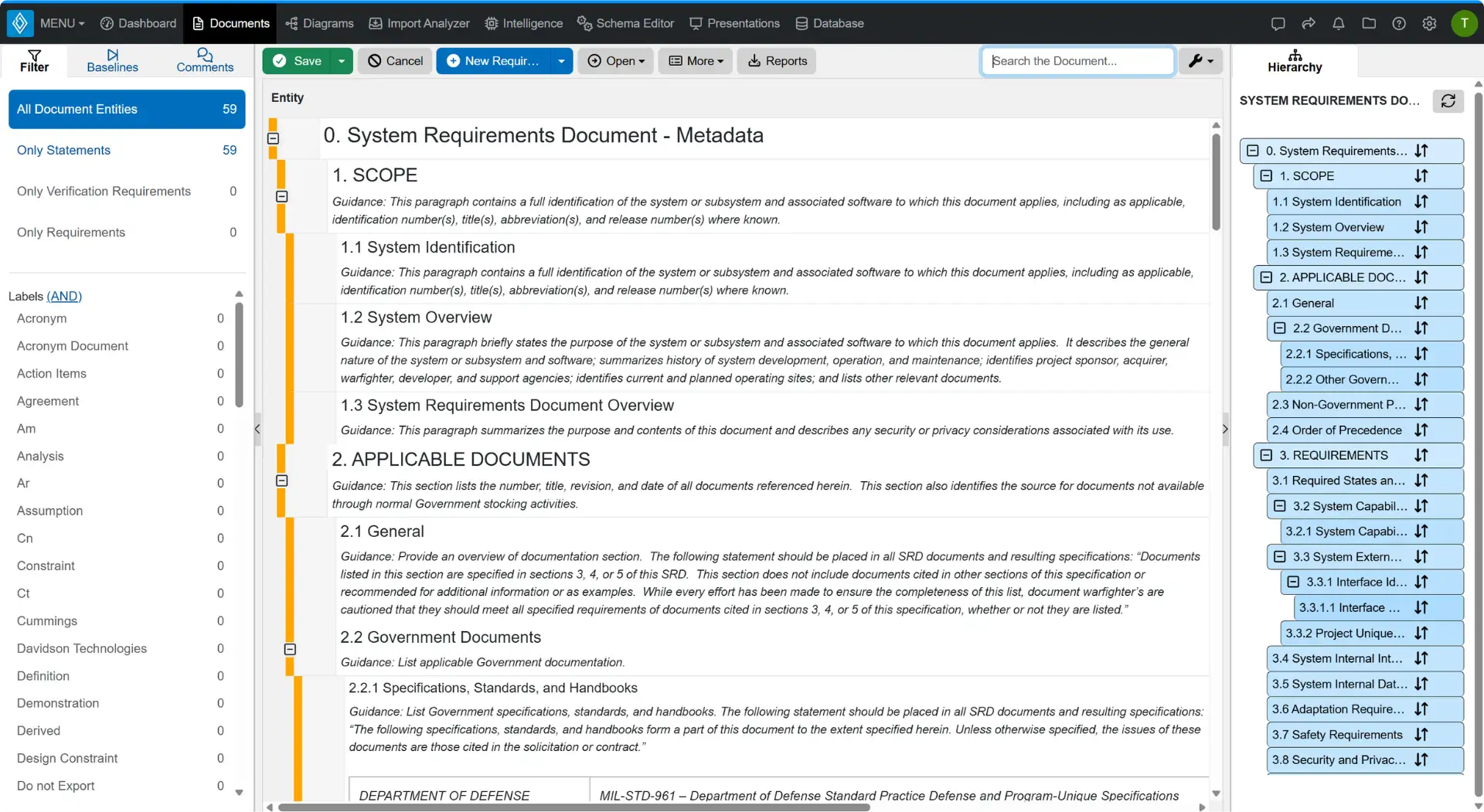1484x812 pixels.
Task: Open New Requirement dropdown arrow
Action: [x=561, y=61]
